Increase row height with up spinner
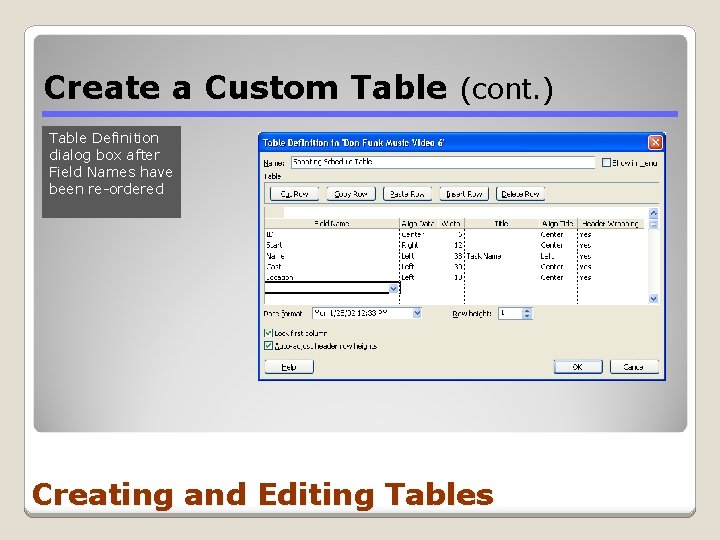This screenshot has width=720, height=540. [x=527, y=310]
